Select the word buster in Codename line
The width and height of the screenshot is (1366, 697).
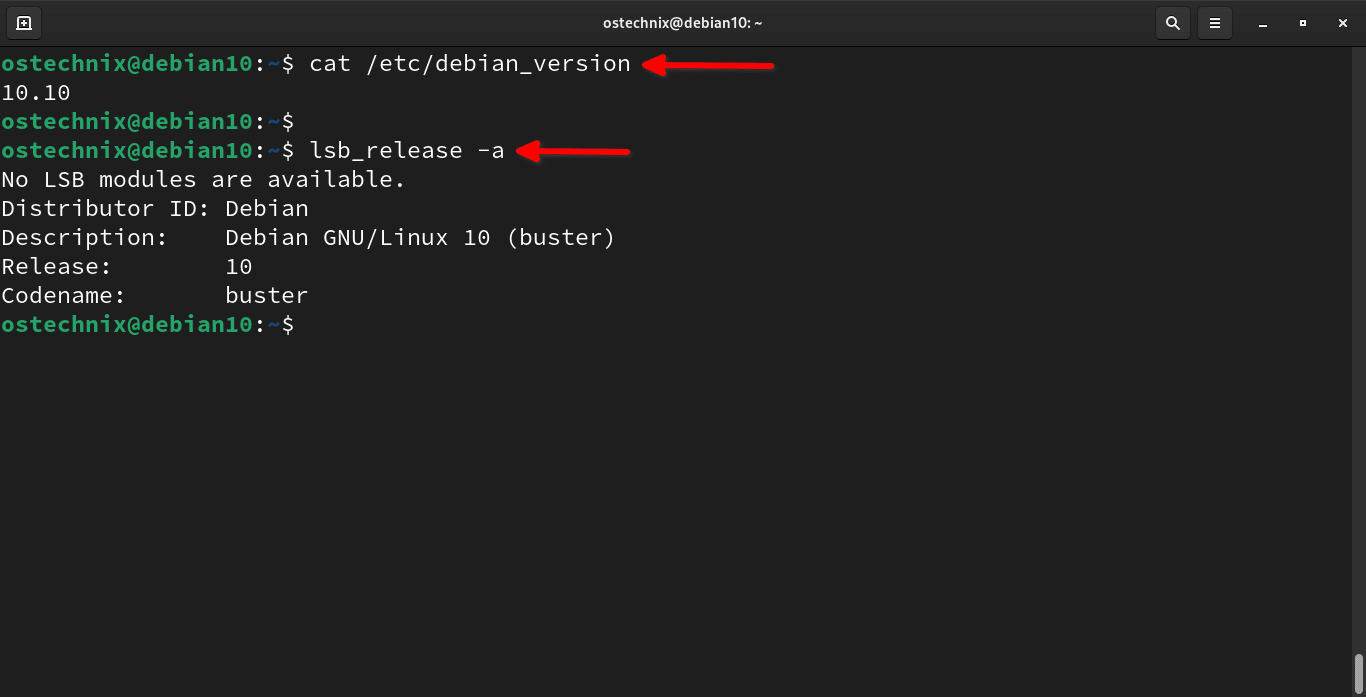[x=265, y=295]
